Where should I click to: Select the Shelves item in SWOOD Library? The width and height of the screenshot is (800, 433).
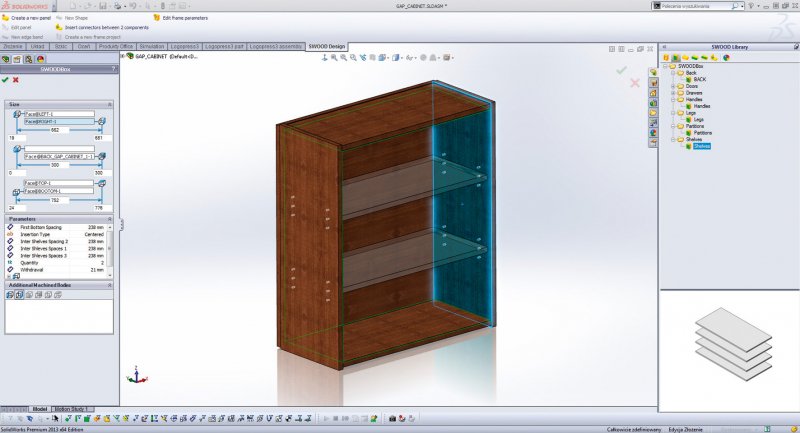[702, 146]
